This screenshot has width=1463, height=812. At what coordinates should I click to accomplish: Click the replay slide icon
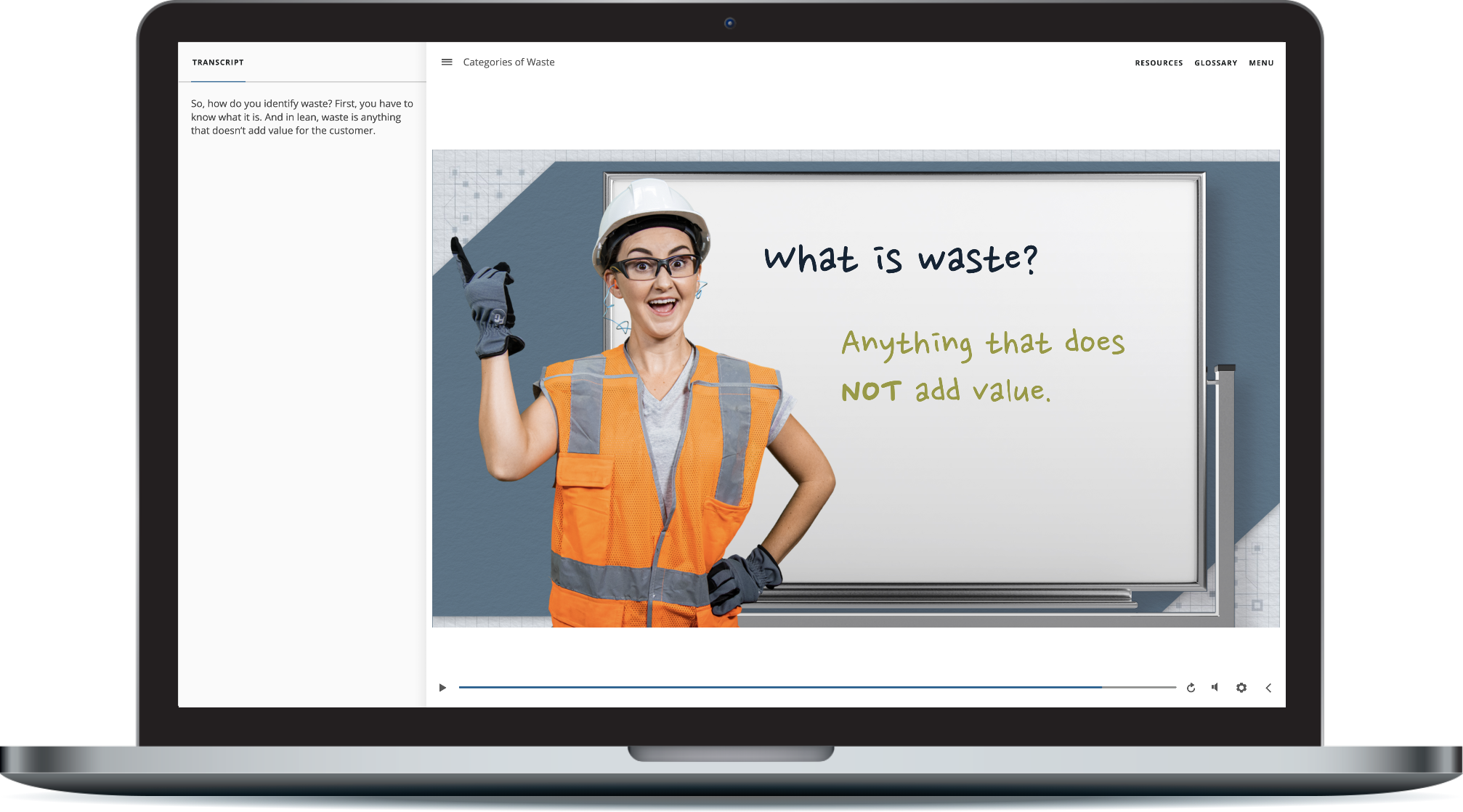click(1191, 688)
